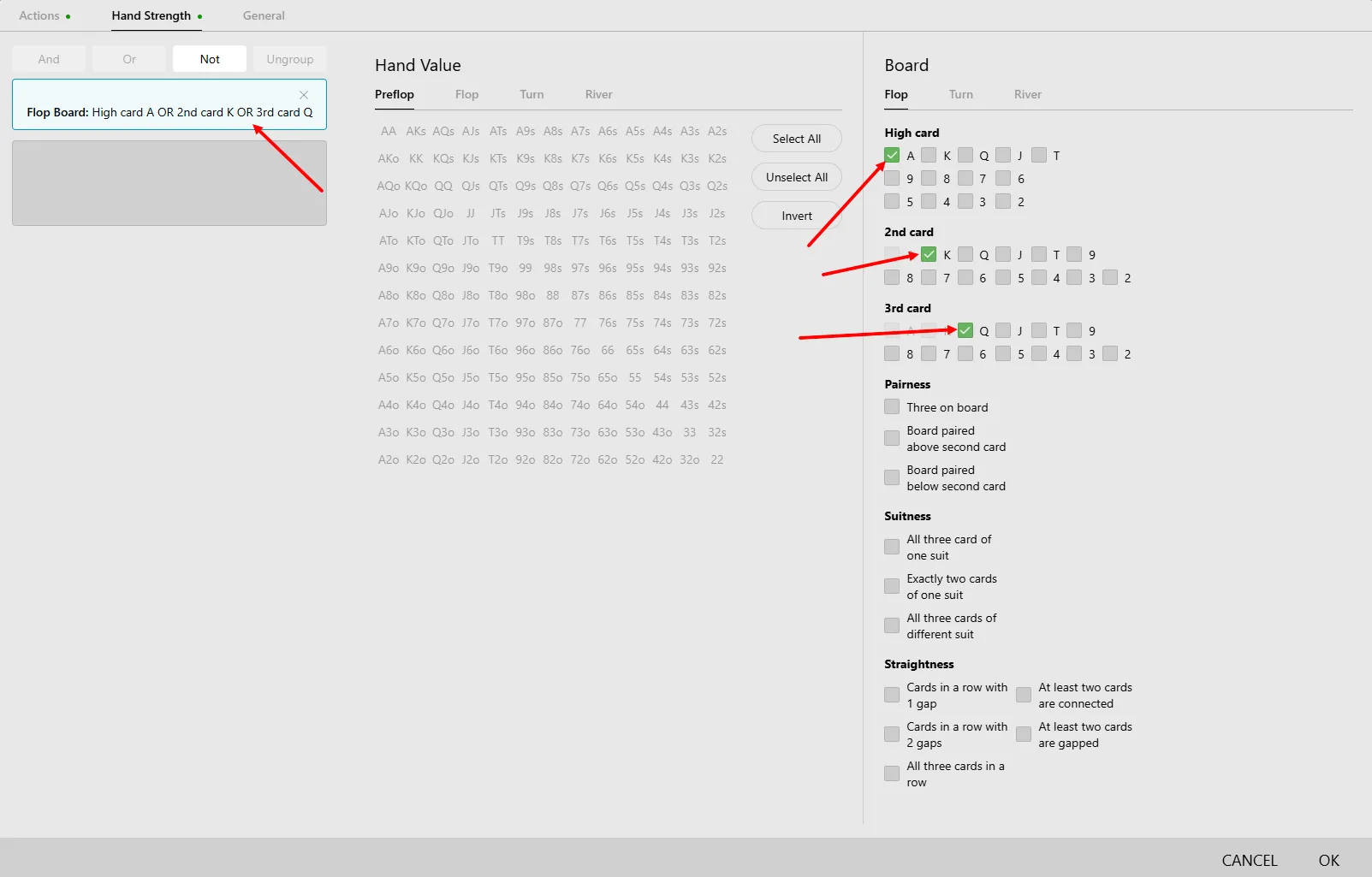This screenshot has height=877, width=1372.
Task: Check Board paired above second card
Action: (x=892, y=438)
